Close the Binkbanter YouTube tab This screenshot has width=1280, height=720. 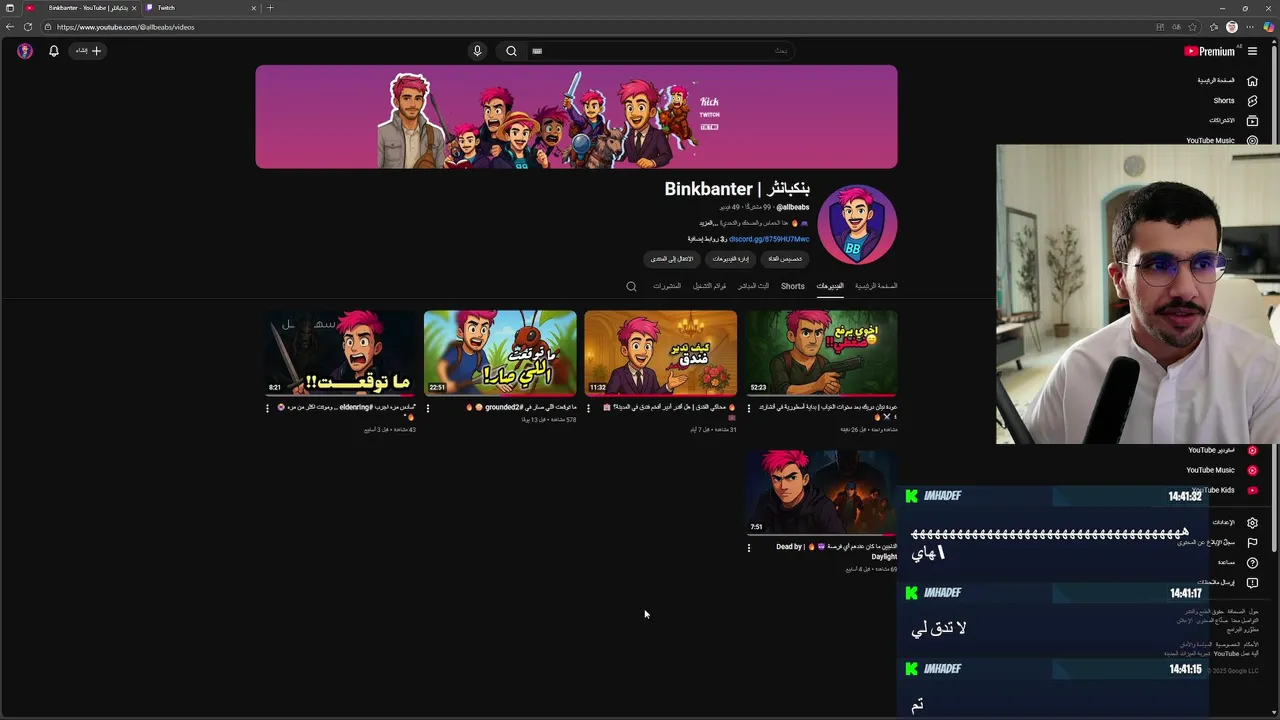pyautogui.click(x=133, y=8)
